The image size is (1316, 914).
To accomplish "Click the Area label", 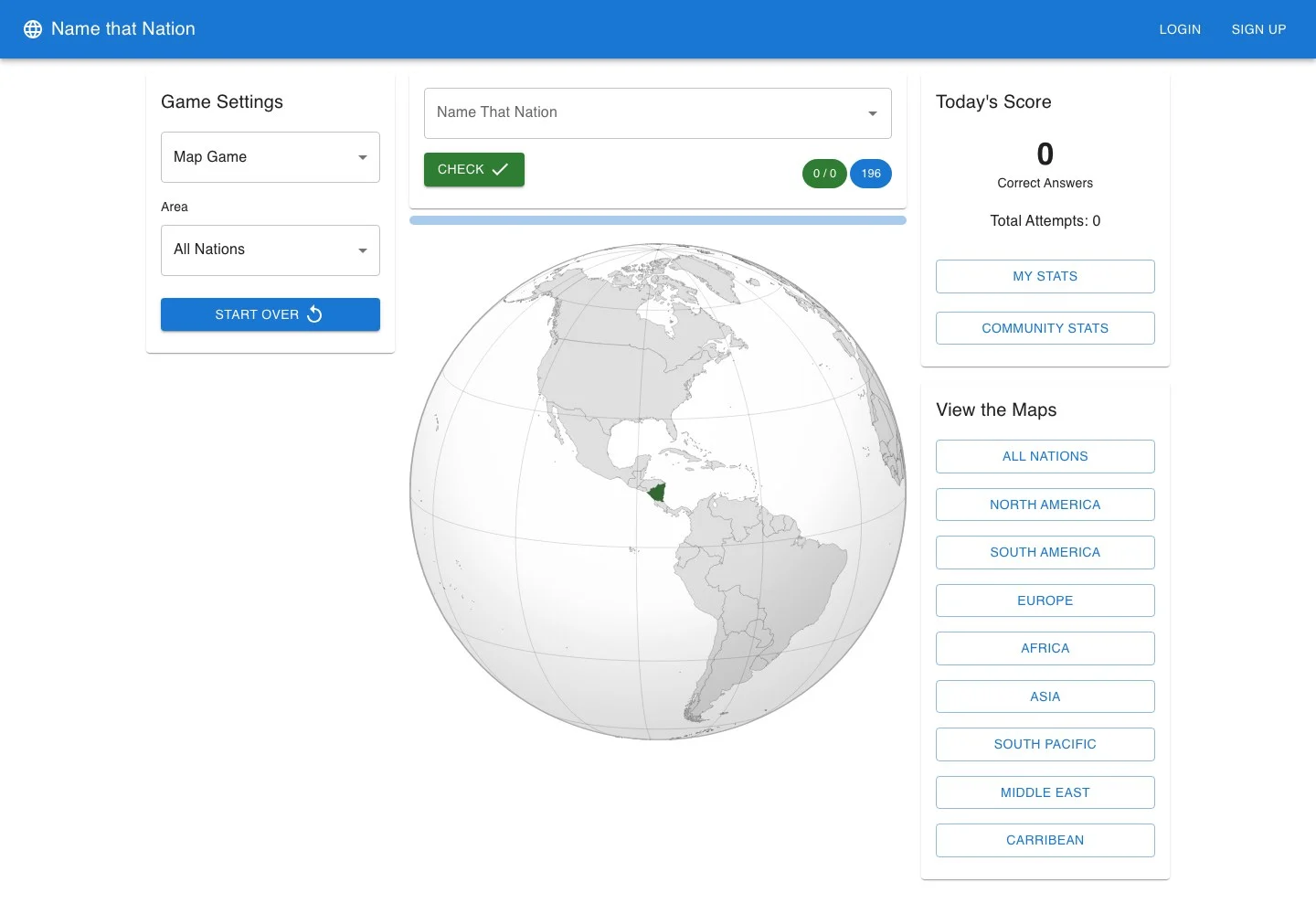I will coord(175,207).
